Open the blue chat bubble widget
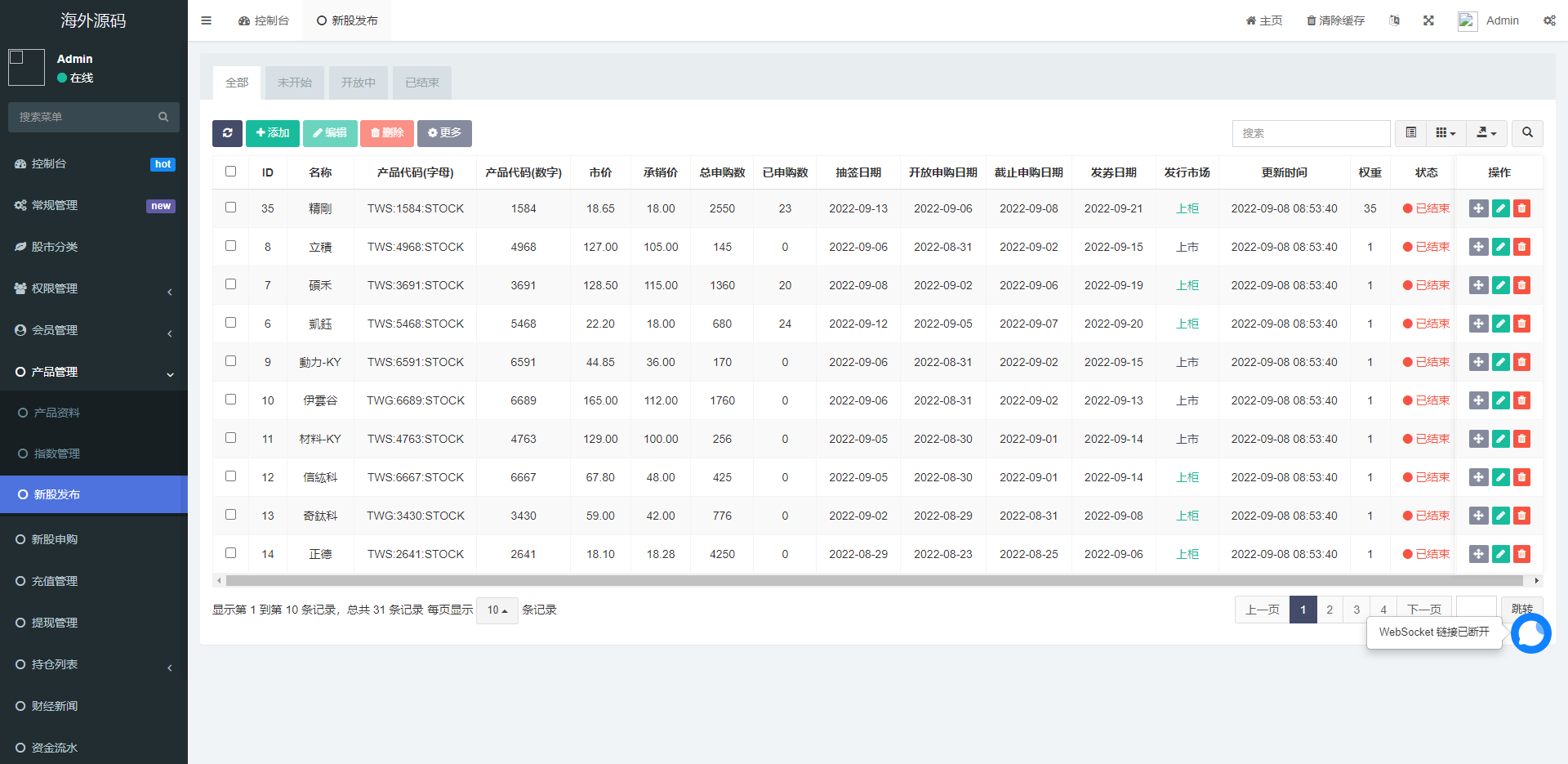1568x764 pixels. (1530, 633)
